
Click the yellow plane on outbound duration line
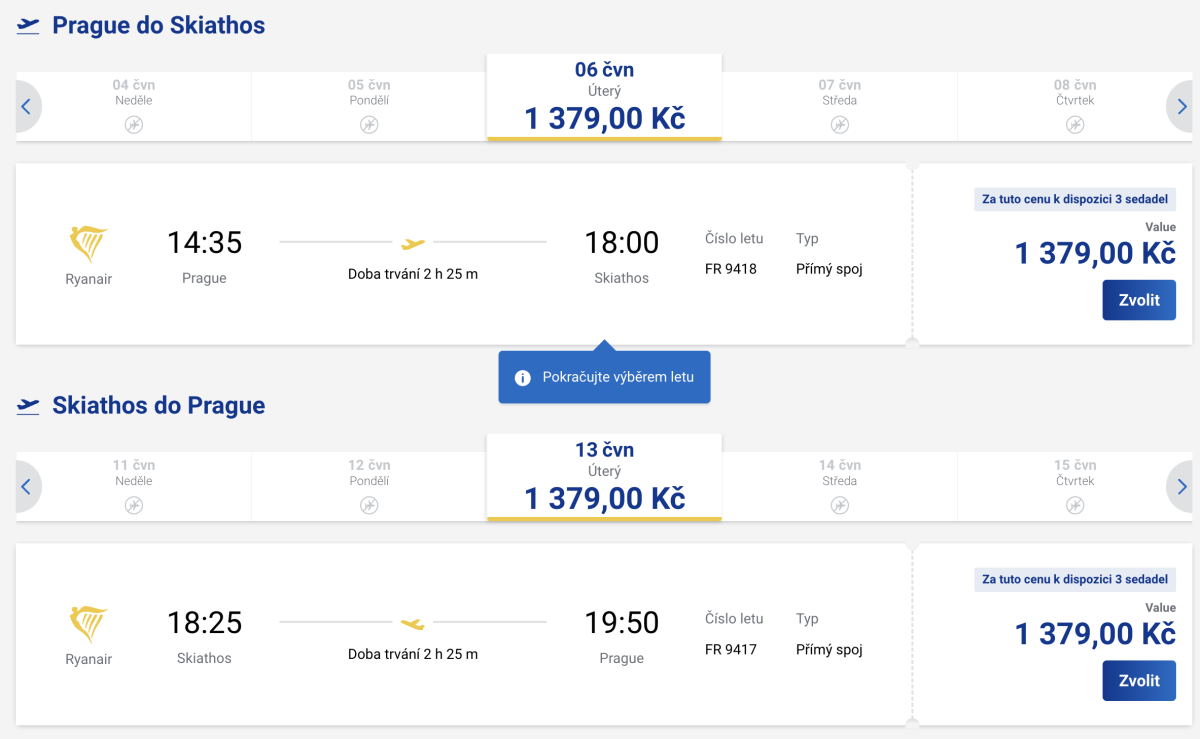click(x=413, y=243)
